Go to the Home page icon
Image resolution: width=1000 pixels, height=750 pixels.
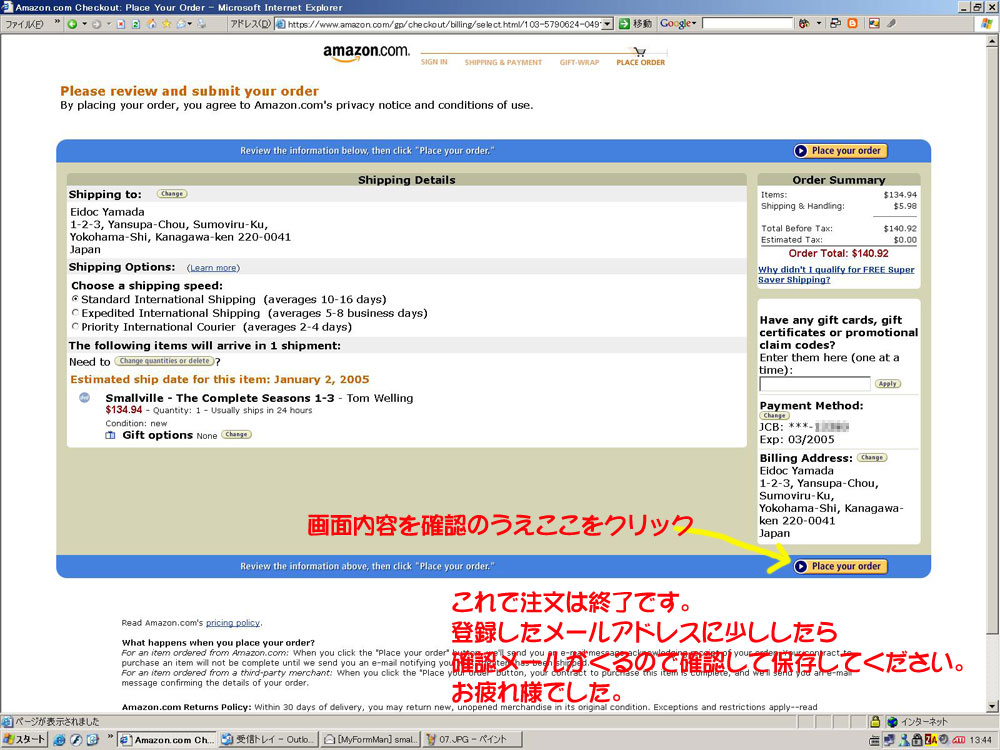[151, 24]
